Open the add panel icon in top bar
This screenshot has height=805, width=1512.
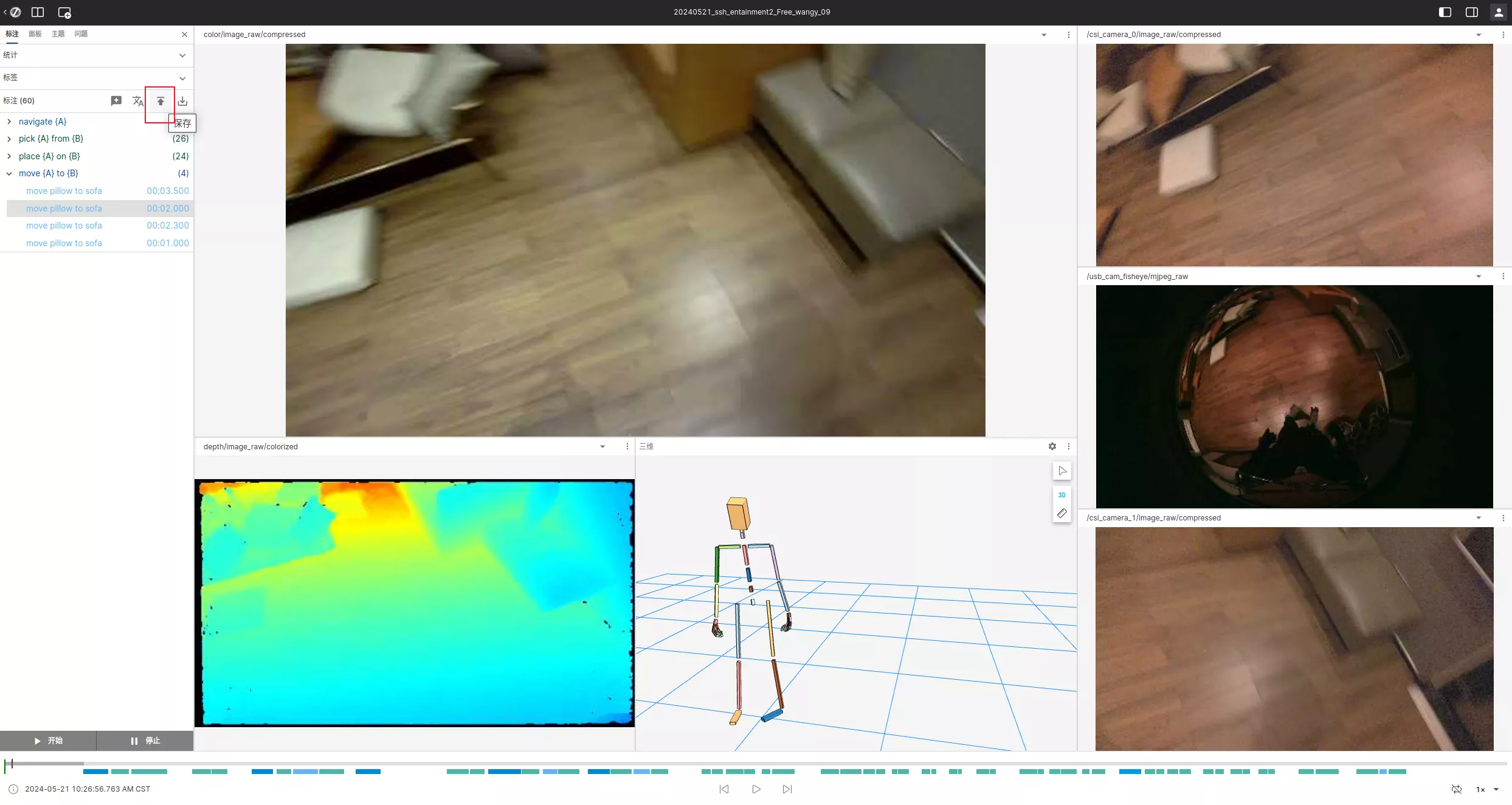pos(64,12)
